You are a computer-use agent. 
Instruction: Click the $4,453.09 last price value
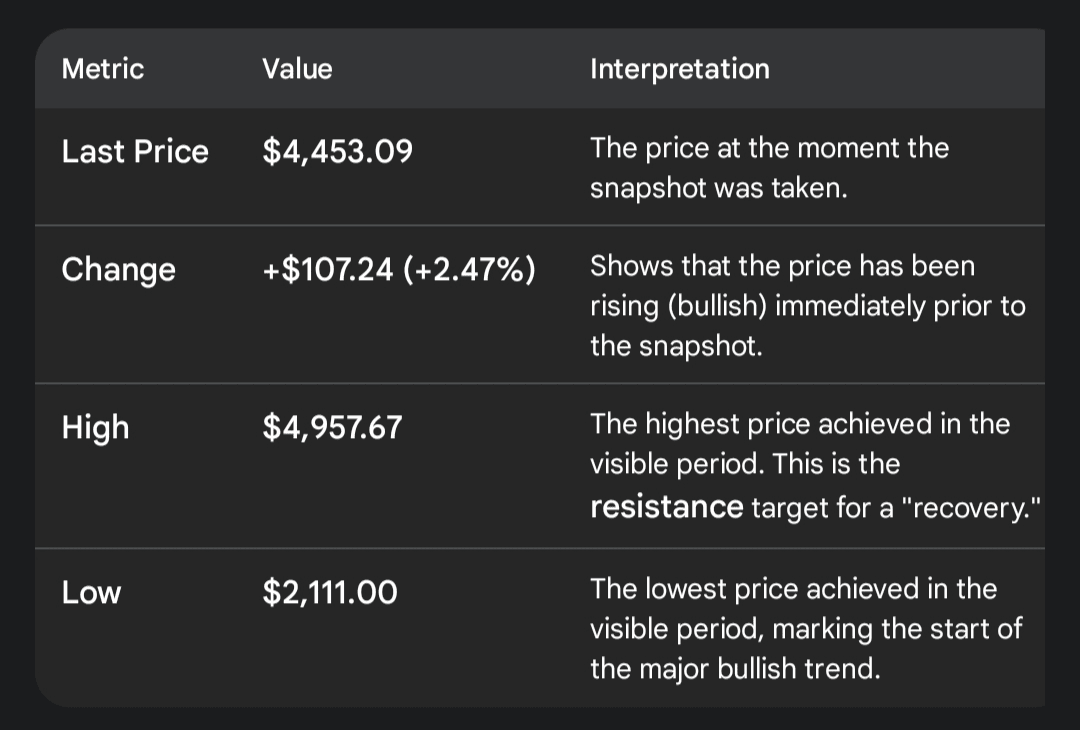[x=337, y=152]
